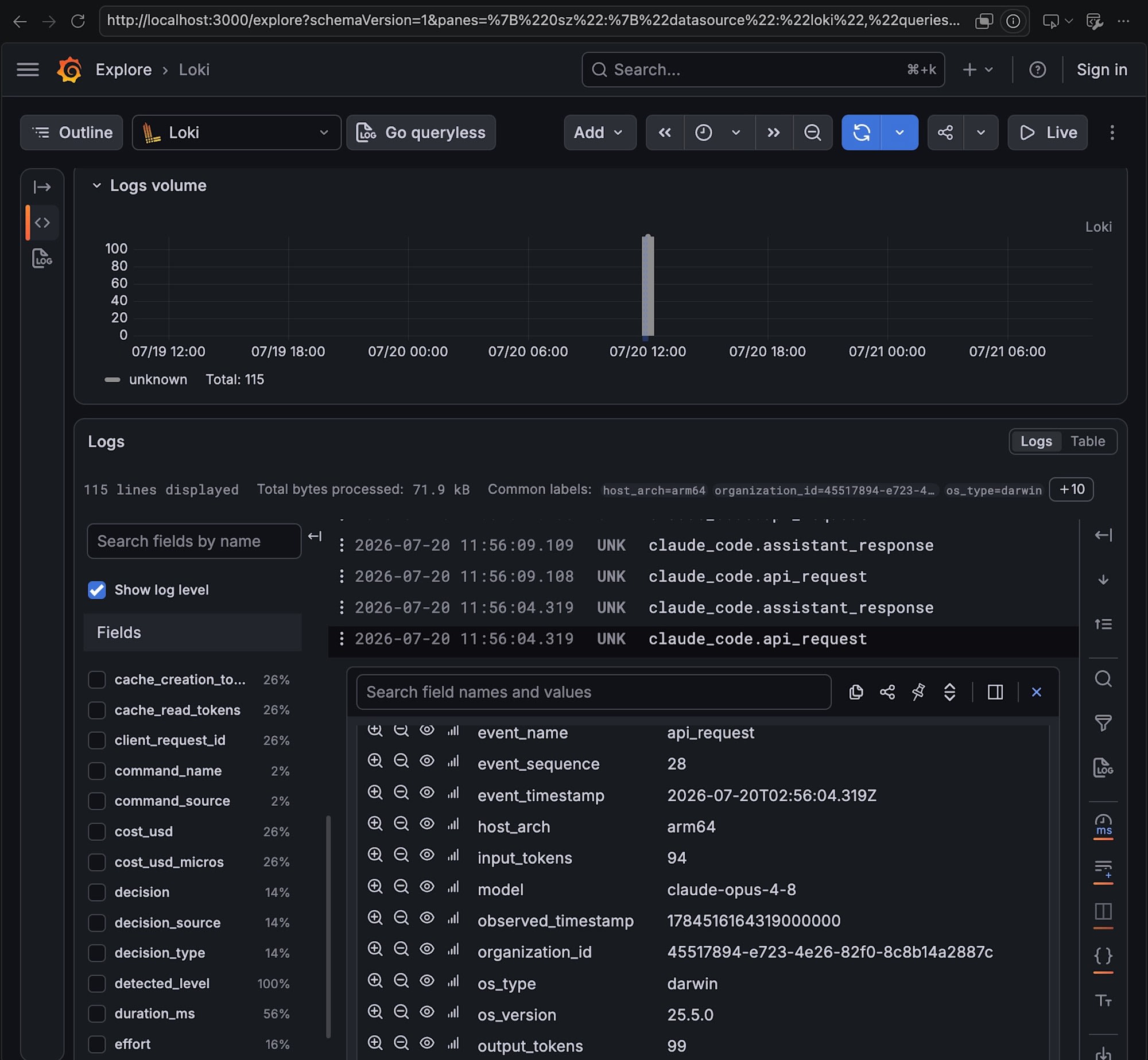1148x1060 pixels.
Task: Click the share icon in toolbar
Action: pyautogui.click(x=945, y=133)
